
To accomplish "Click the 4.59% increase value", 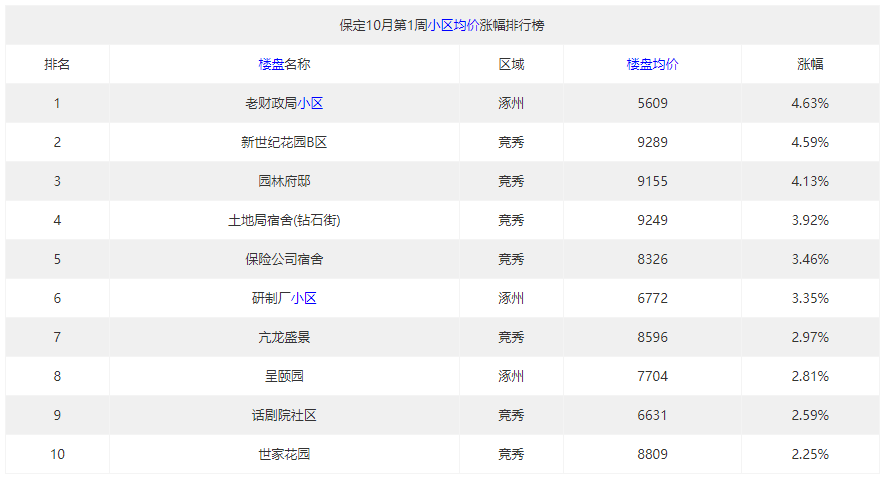I will click(x=810, y=143).
